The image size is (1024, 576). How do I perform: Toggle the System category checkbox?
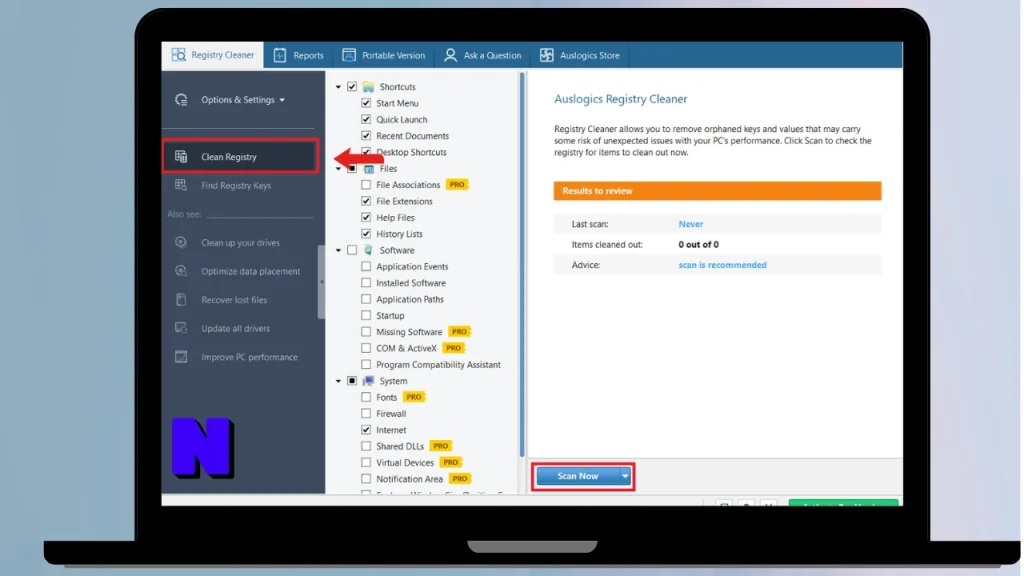click(x=352, y=381)
